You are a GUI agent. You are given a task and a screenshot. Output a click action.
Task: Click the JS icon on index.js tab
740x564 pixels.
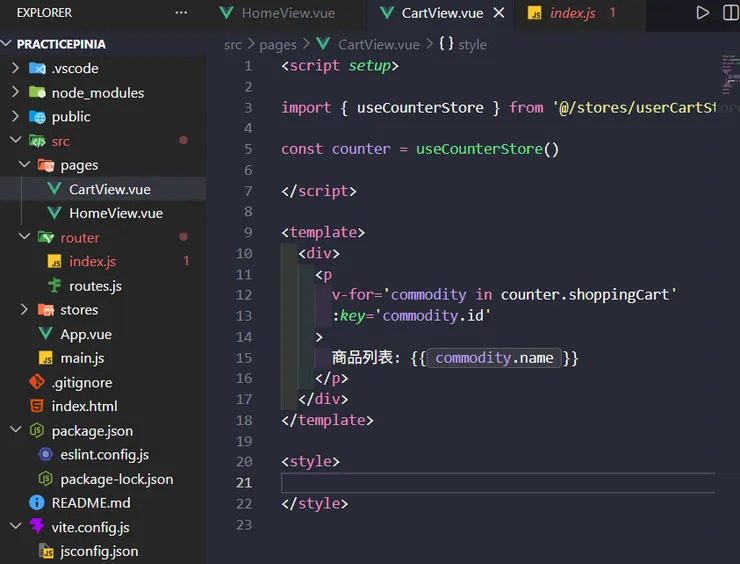(x=534, y=13)
